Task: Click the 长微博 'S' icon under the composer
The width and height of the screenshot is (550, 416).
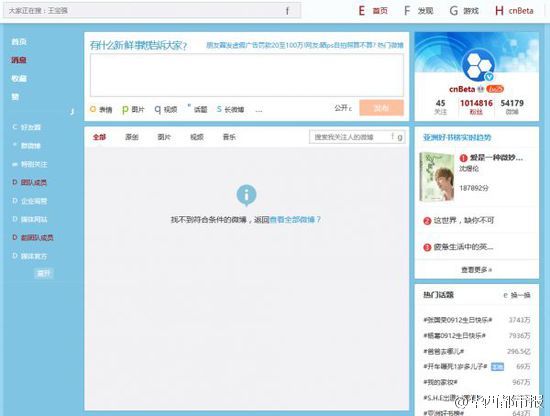Action: click(x=219, y=109)
